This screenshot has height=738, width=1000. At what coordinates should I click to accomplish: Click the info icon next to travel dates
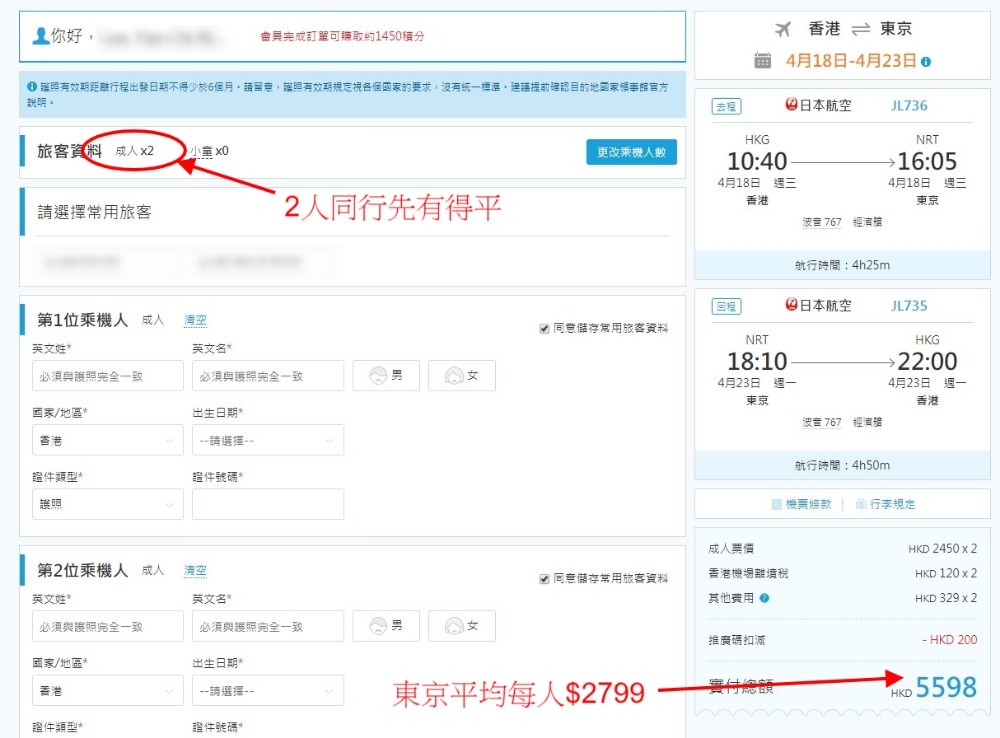926,62
